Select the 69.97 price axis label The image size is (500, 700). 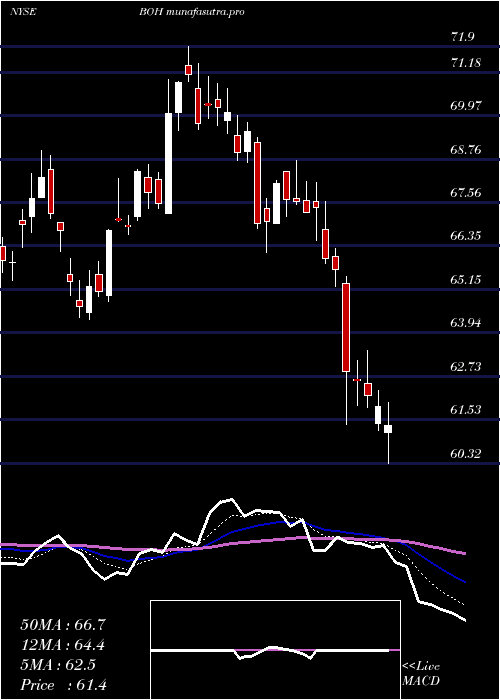point(466,106)
